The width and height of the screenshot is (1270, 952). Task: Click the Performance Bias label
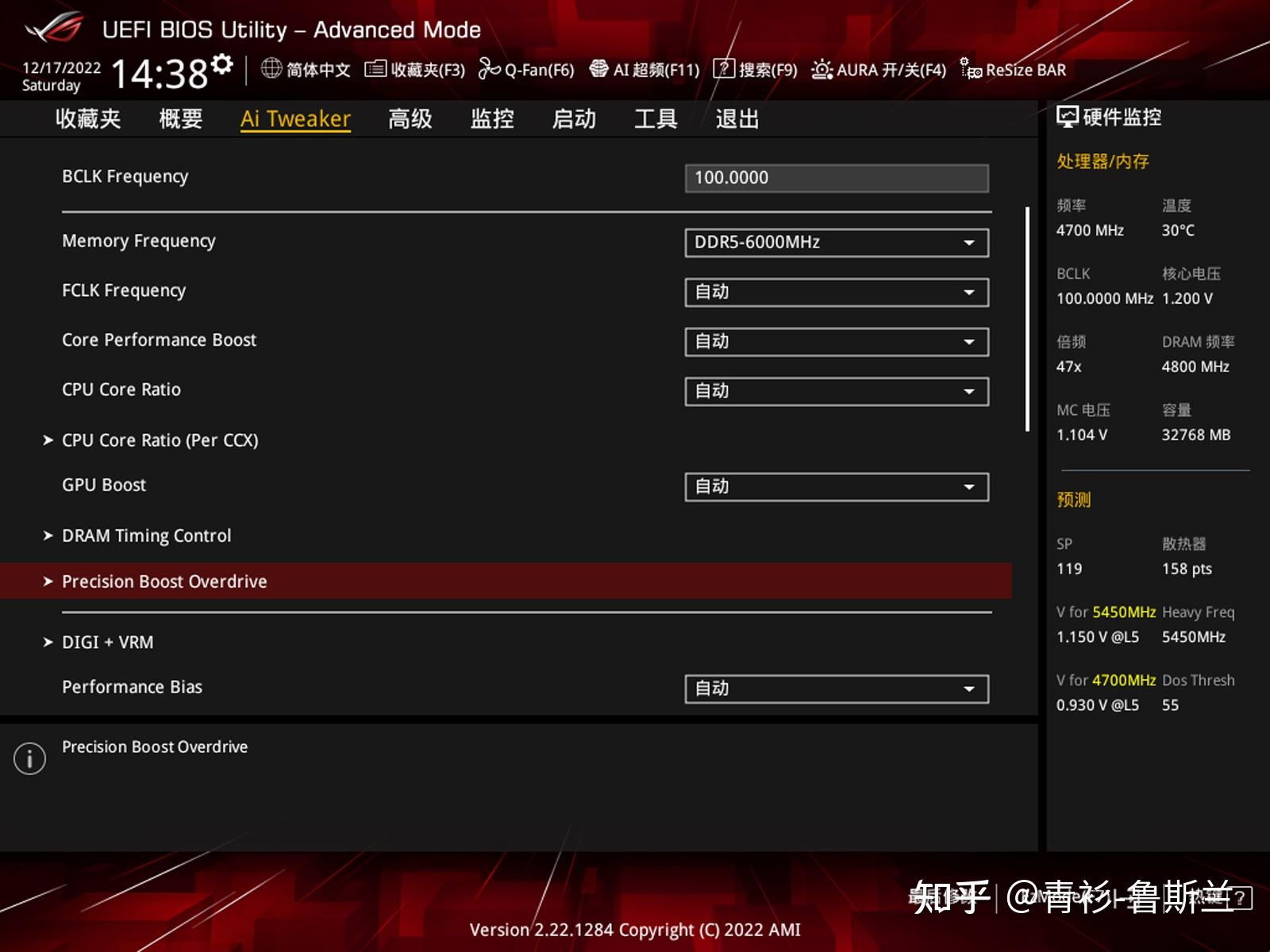pos(133,687)
